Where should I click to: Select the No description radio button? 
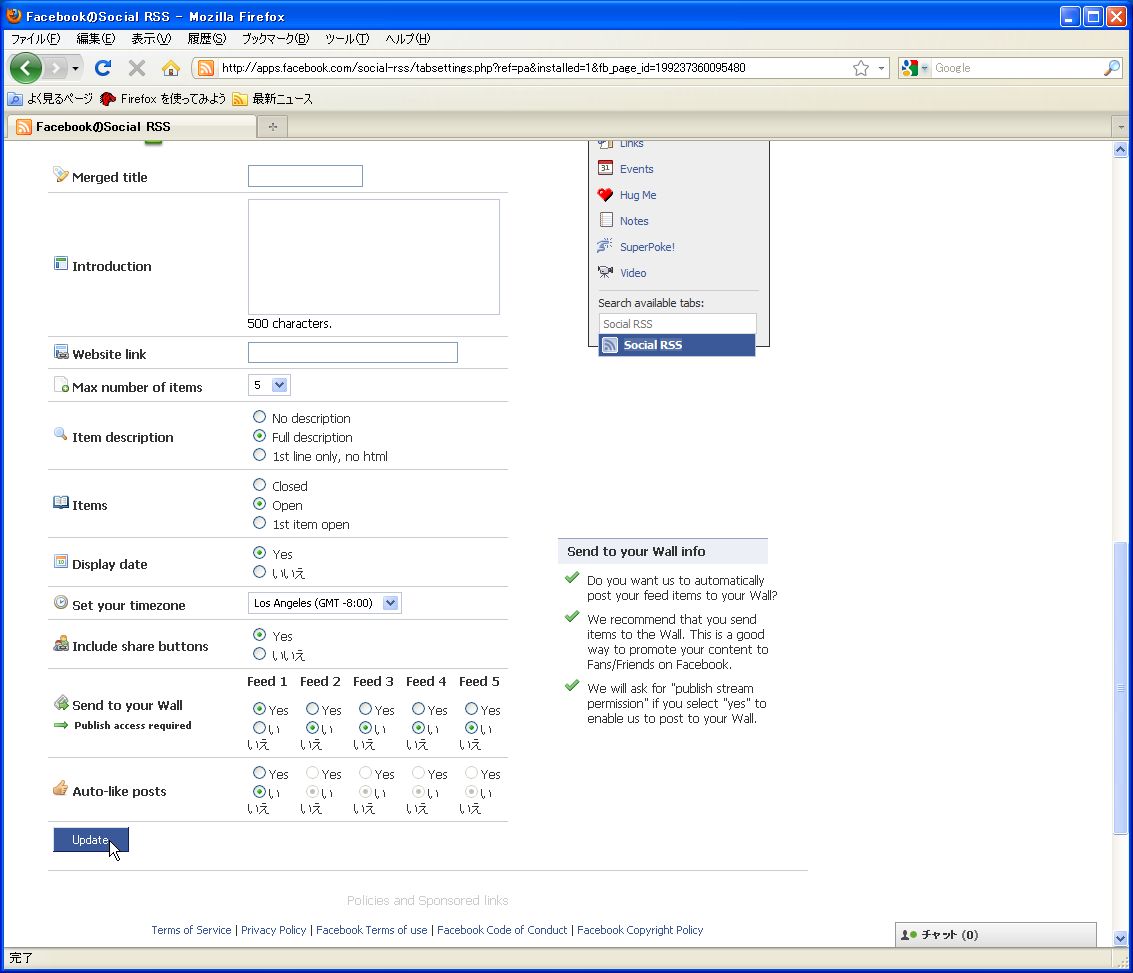point(259,417)
